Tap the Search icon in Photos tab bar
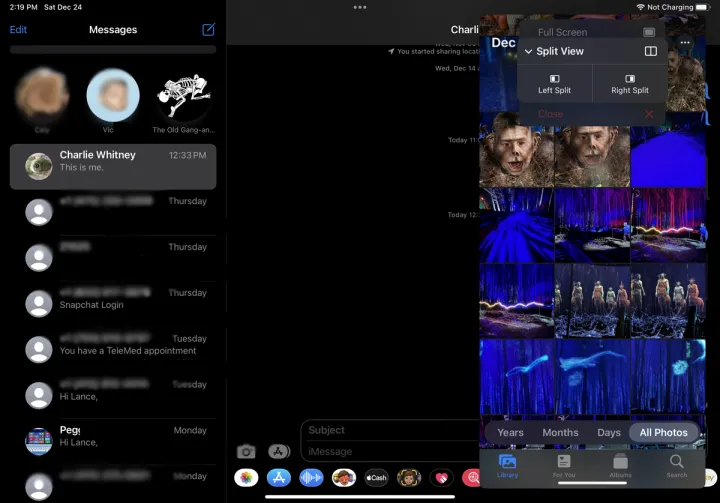Viewport: 720px width, 503px height. coord(677,464)
